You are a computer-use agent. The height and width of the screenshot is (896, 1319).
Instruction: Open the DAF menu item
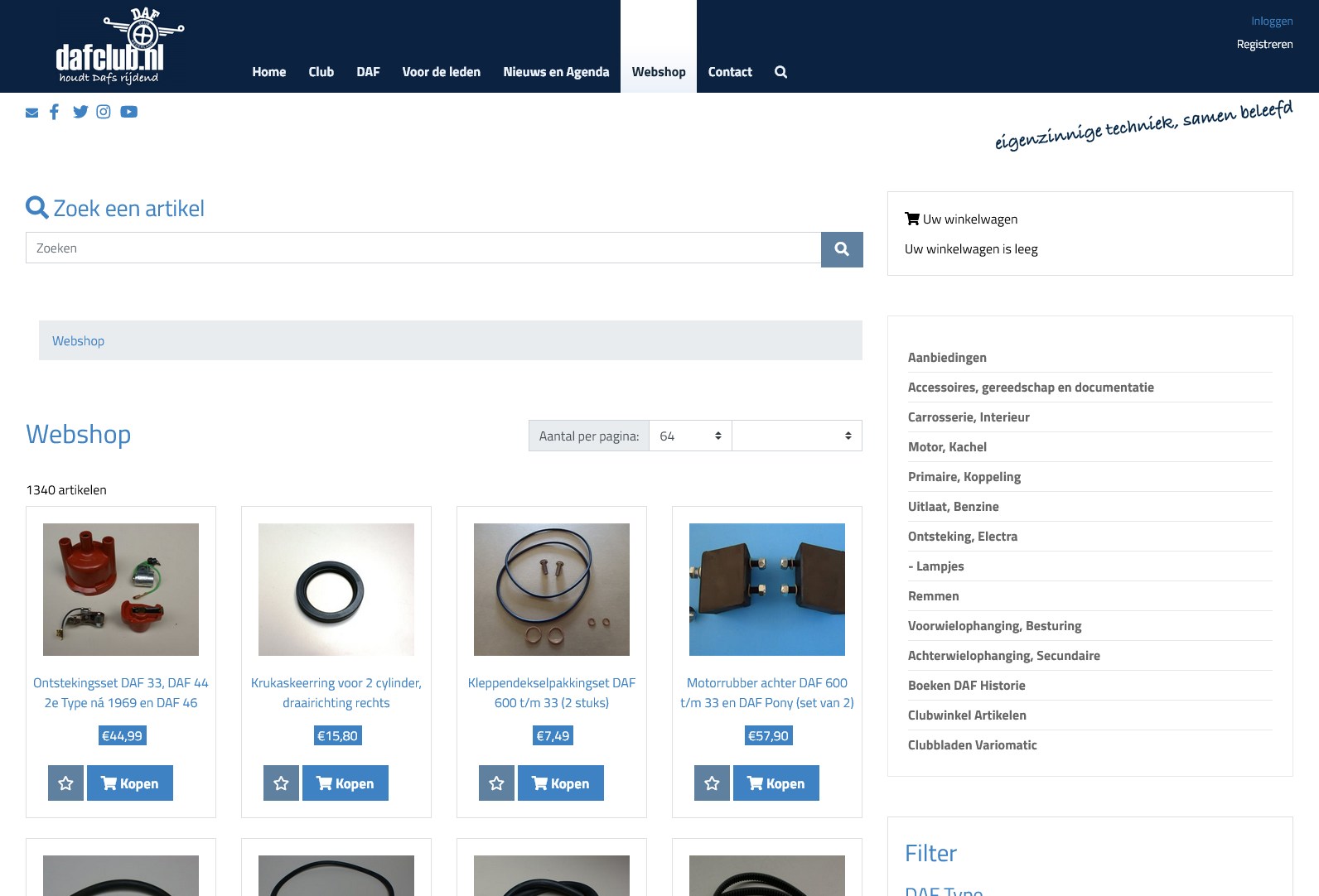click(x=368, y=72)
